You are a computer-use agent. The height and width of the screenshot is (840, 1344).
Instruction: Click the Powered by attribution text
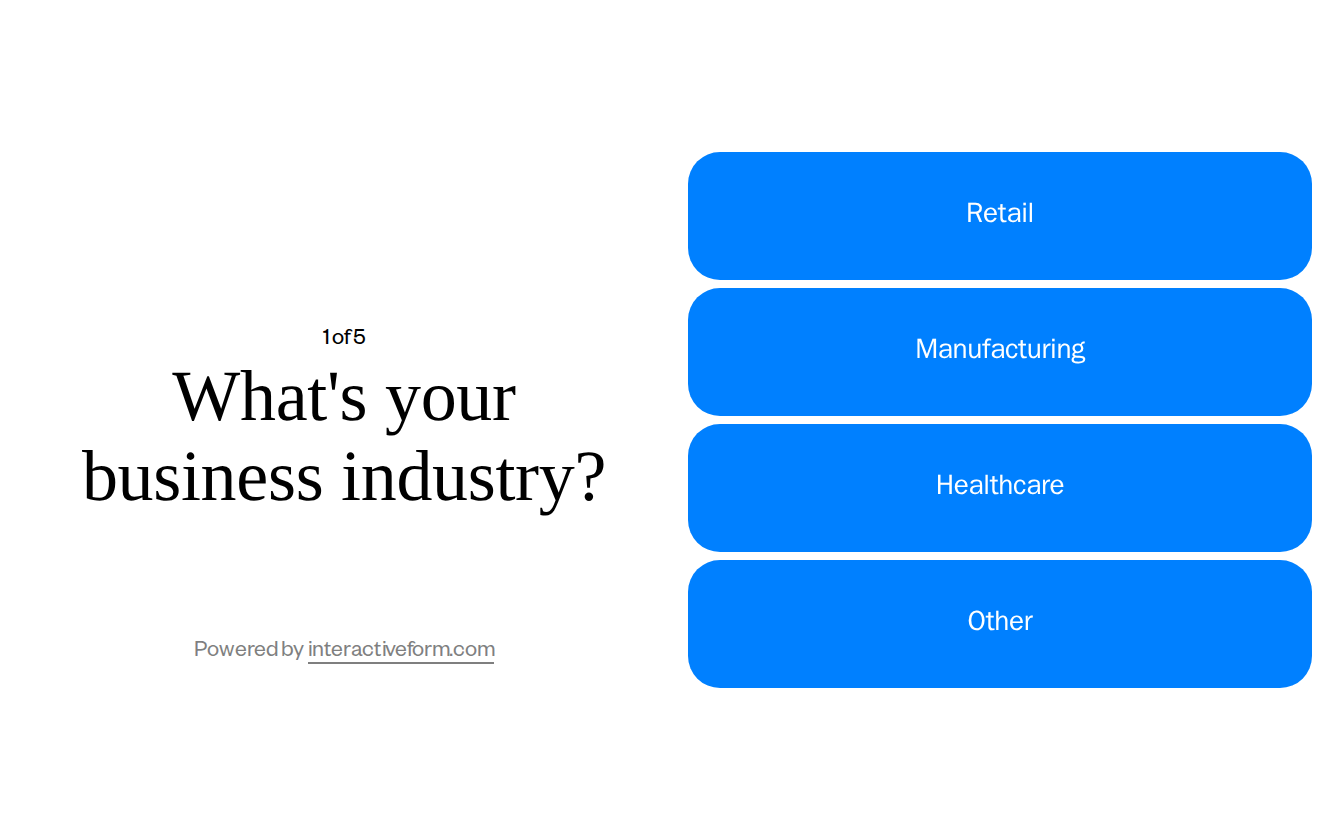click(248, 649)
